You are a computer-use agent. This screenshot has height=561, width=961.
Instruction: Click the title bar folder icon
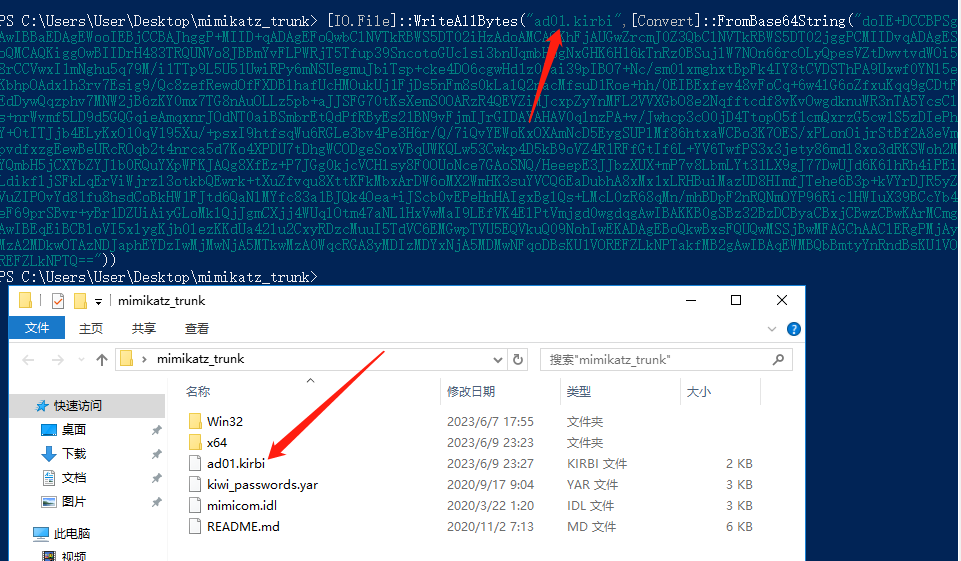[x=25, y=300]
